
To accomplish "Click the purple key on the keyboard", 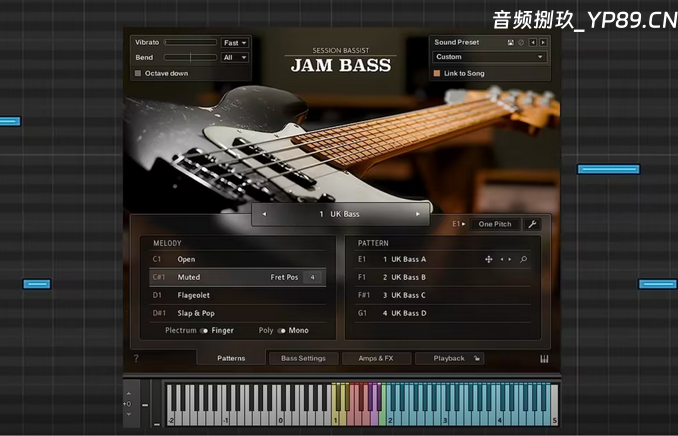I will pos(374,418).
